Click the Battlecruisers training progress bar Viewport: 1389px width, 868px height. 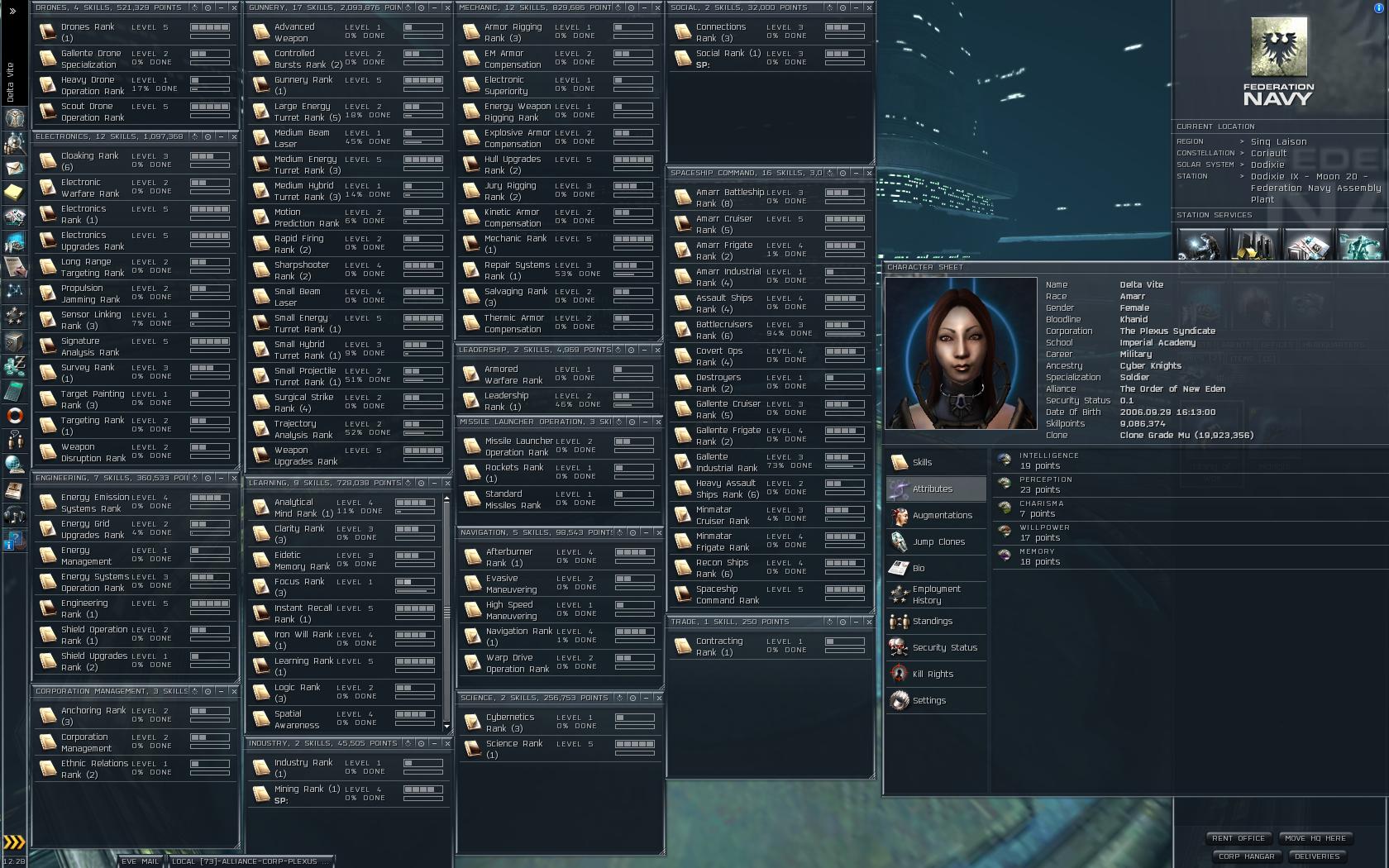pyautogui.click(x=845, y=334)
